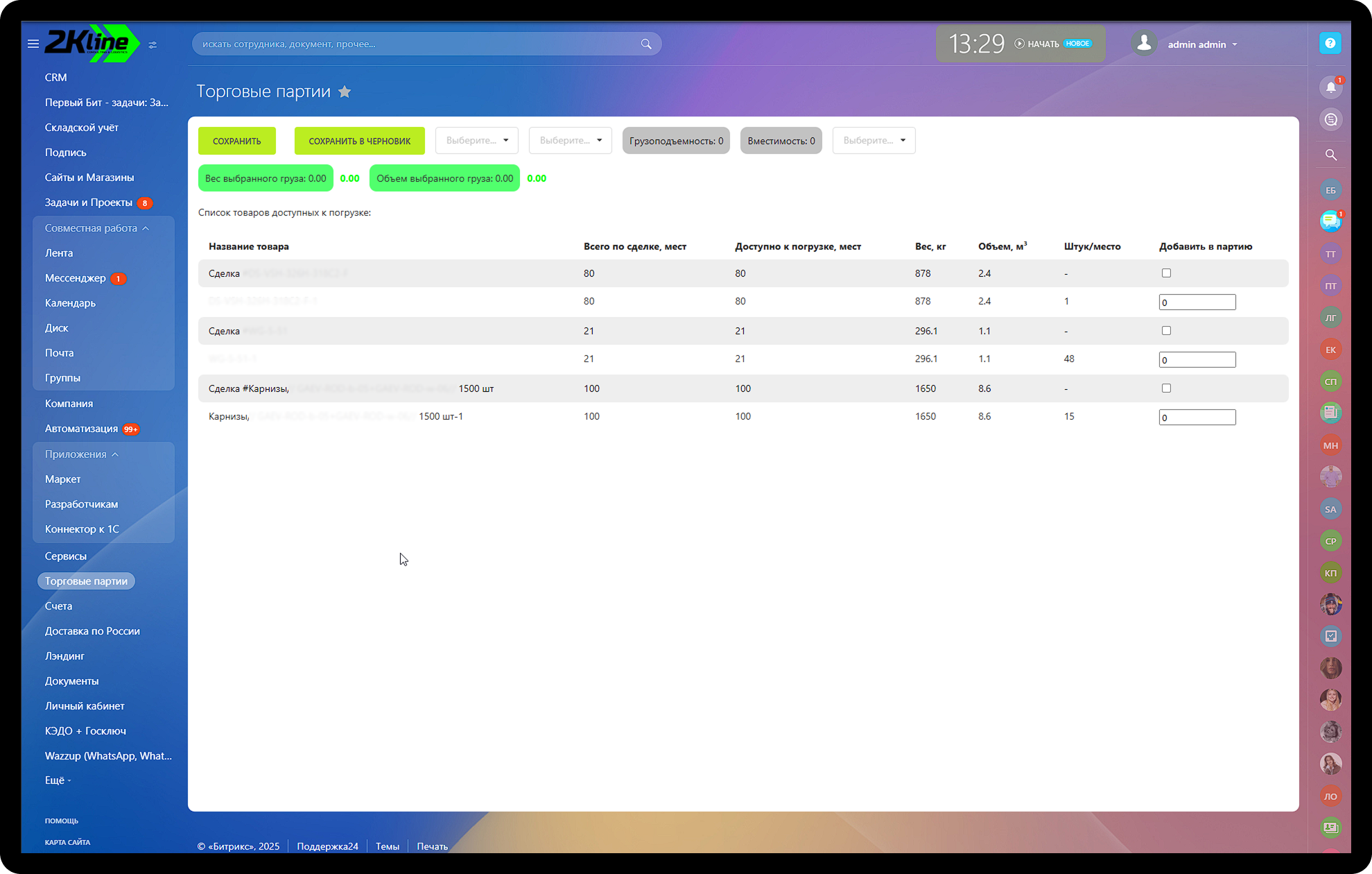
Task: Open the chat bubbles icon in the right panel
Action: tap(1330, 221)
